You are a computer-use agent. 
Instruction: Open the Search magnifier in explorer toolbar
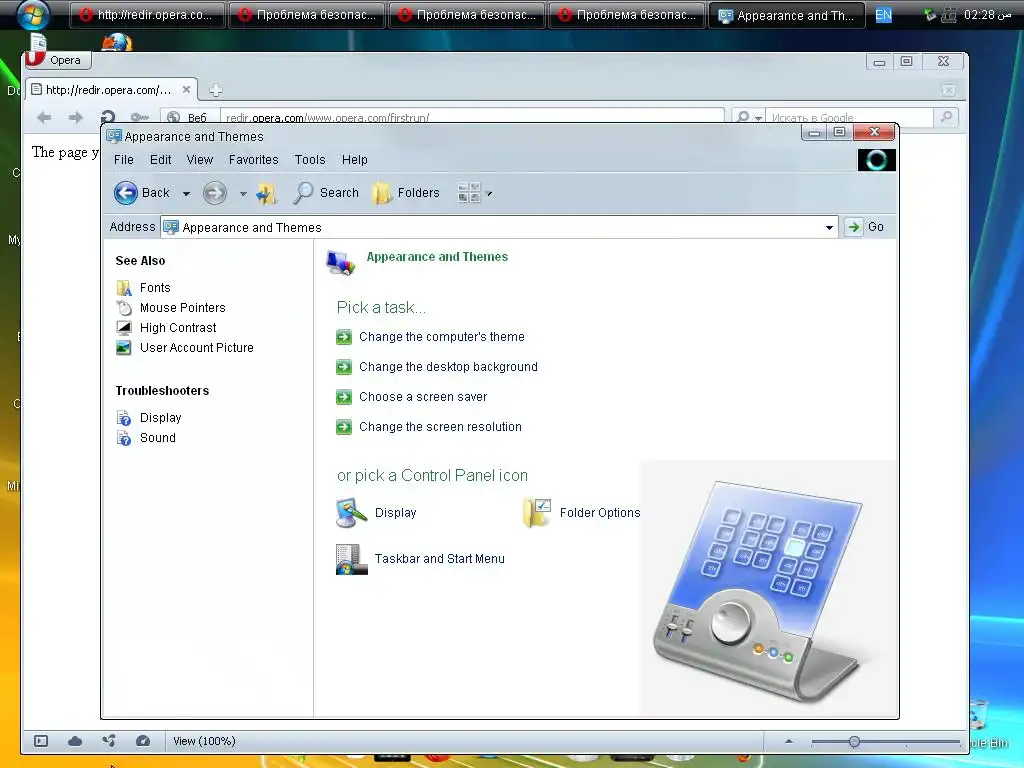tap(303, 193)
